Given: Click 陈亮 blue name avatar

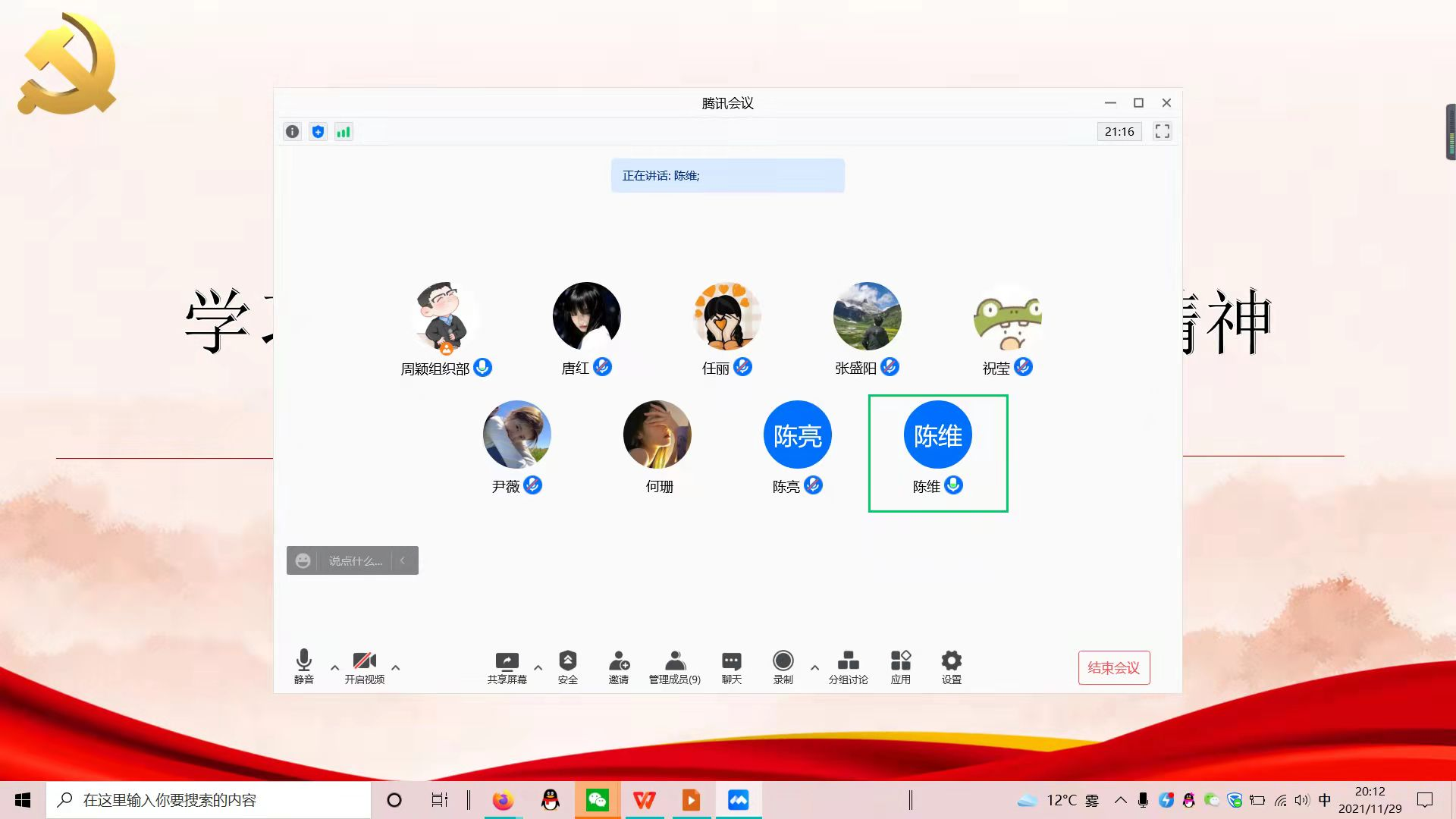Looking at the screenshot, I should pyautogui.click(x=798, y=435).
